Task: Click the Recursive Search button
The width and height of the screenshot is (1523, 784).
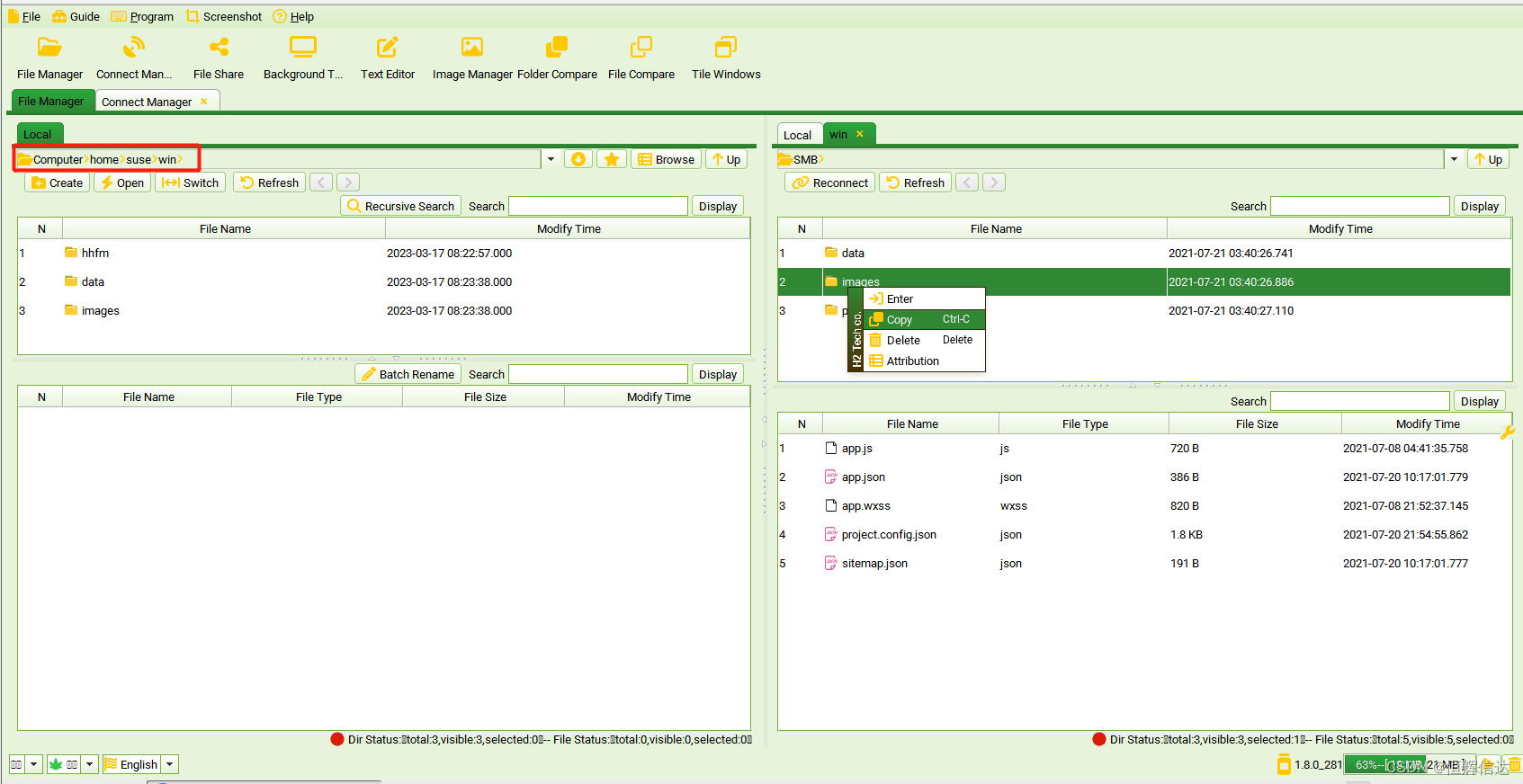Action: pyautogui.click(x=401, y=206)
